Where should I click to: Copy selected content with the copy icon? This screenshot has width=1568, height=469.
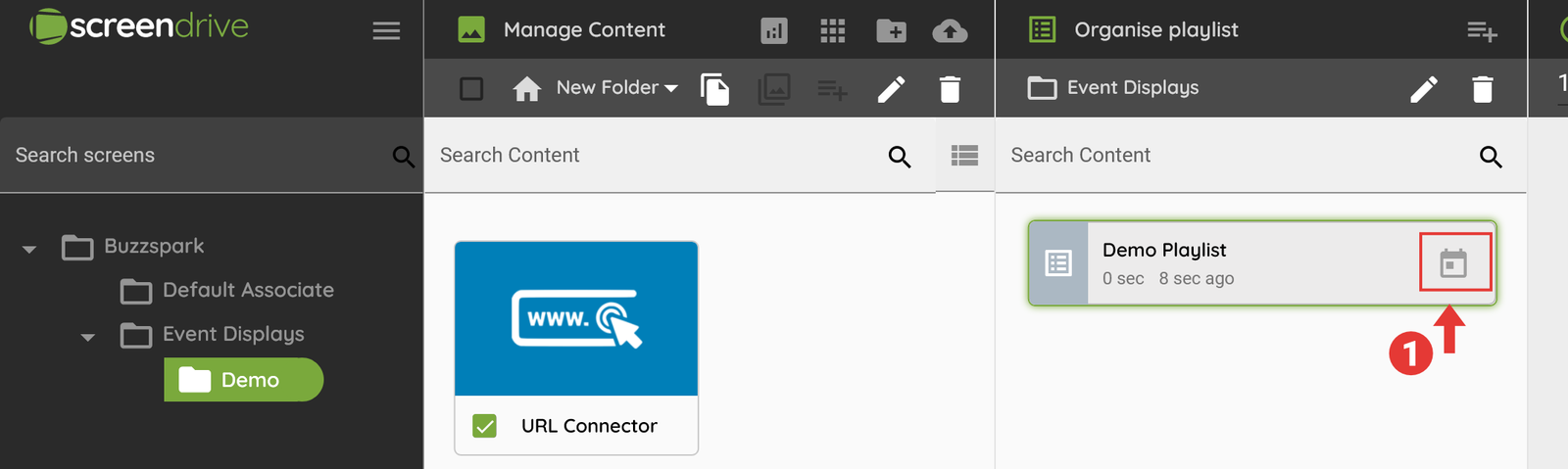tap(714, 89)
